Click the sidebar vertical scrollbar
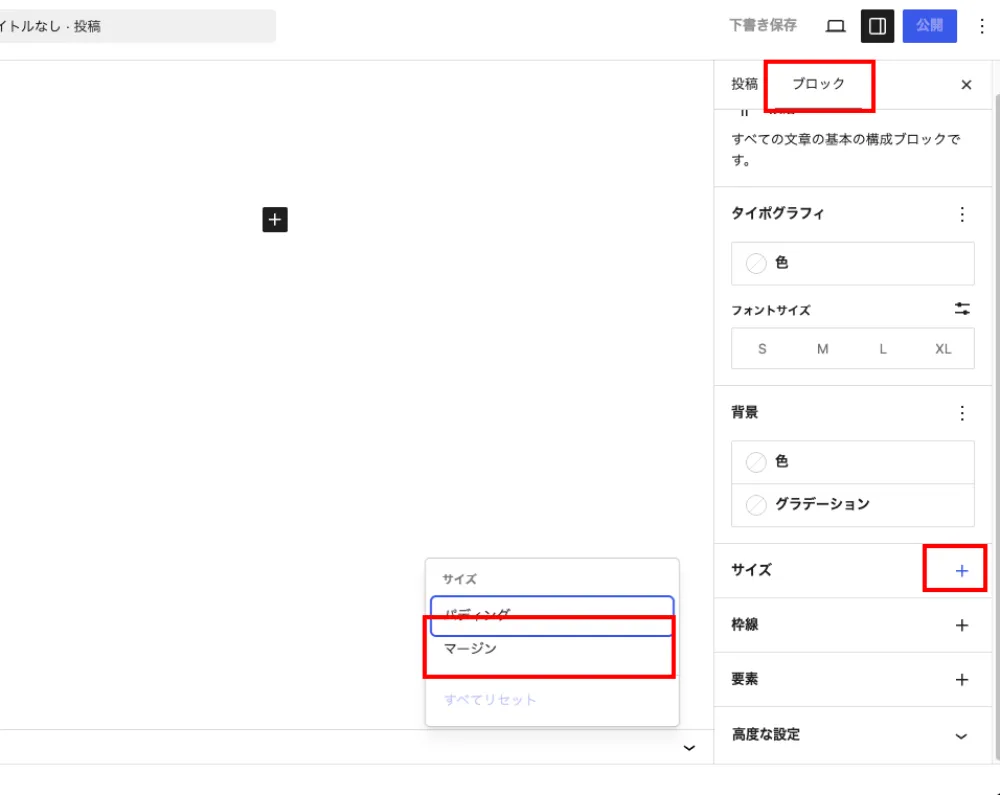 996,427
